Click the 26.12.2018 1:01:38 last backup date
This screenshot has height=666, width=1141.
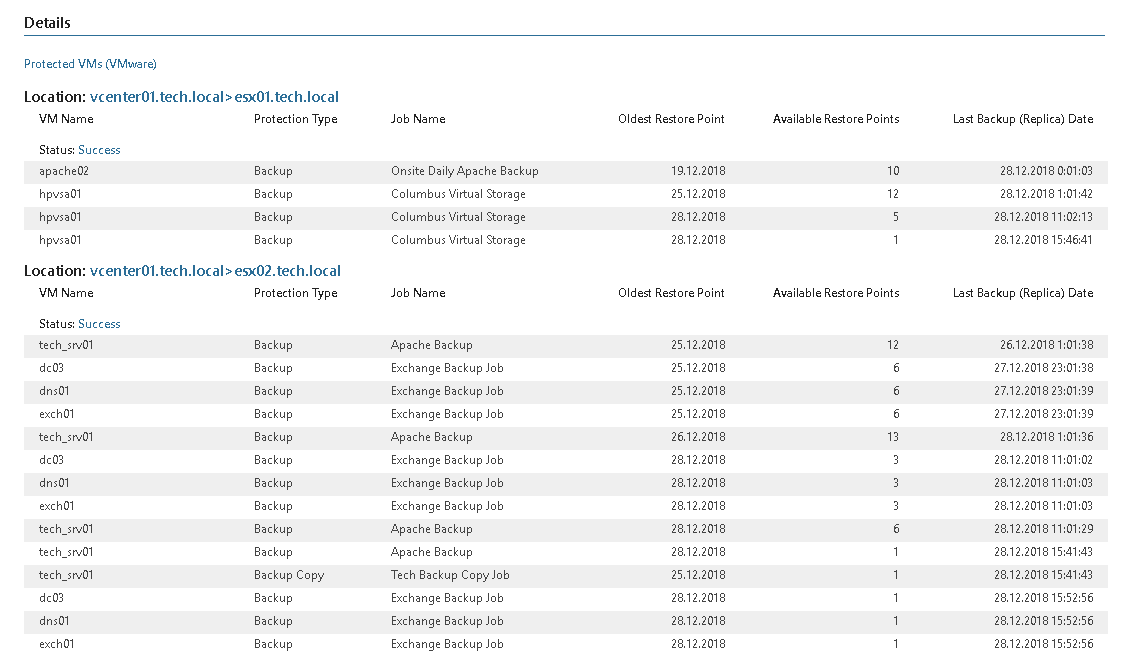pos(1046,345)
